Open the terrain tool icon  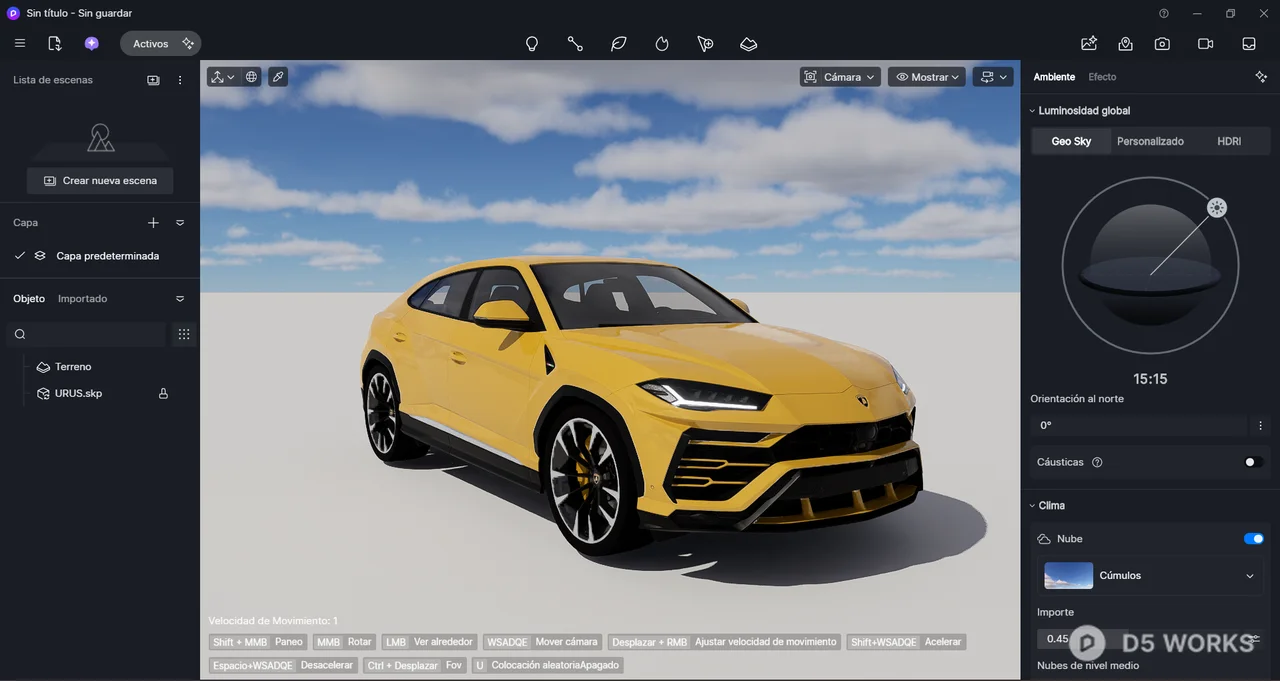749,44
